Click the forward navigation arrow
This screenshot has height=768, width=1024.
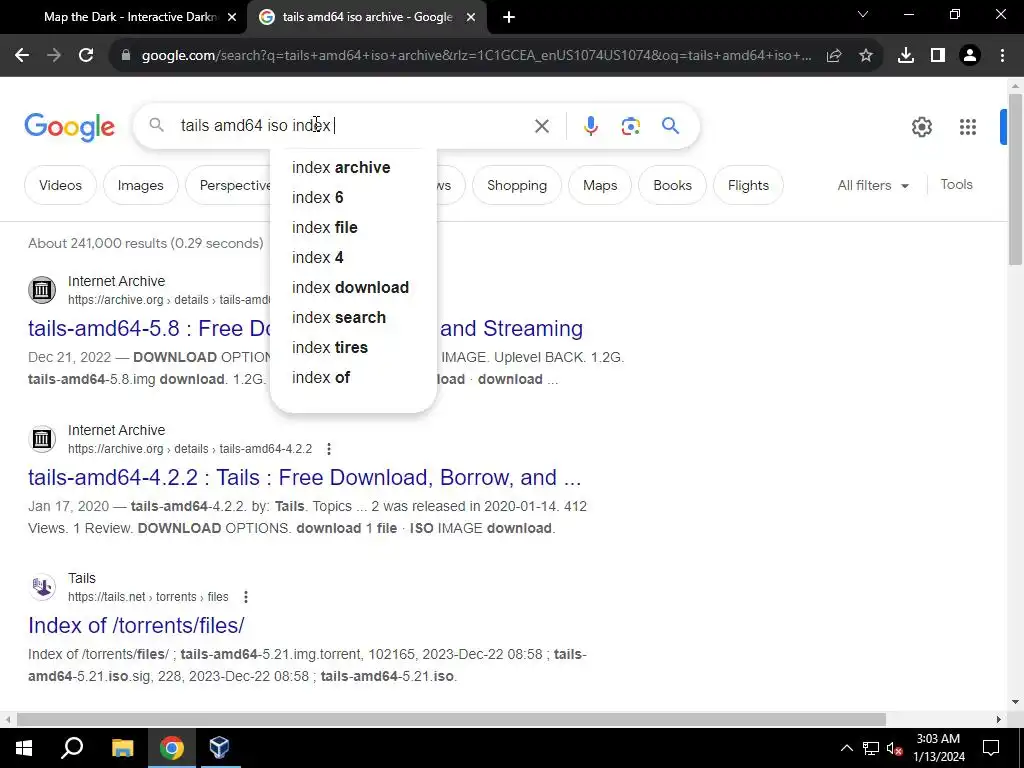[54, 56]
